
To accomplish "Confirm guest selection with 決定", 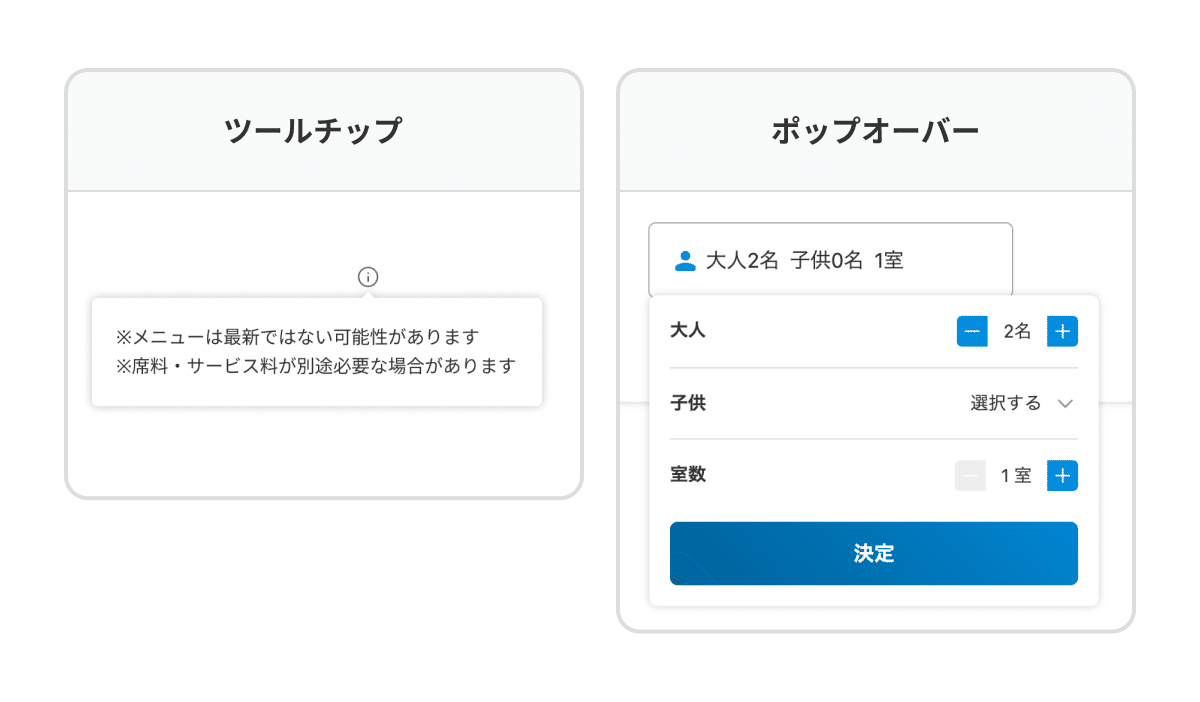I will pos(873,553).
